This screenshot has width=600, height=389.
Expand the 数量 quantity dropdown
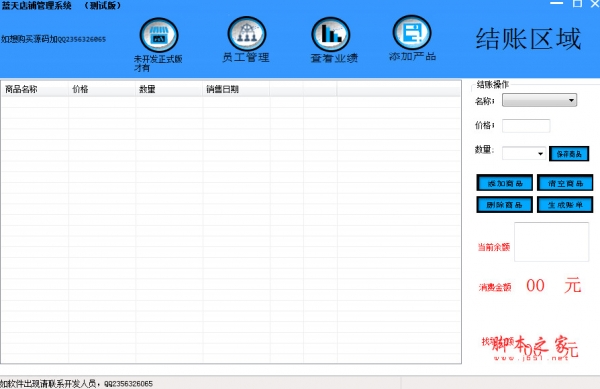click(x=524, y=153)
